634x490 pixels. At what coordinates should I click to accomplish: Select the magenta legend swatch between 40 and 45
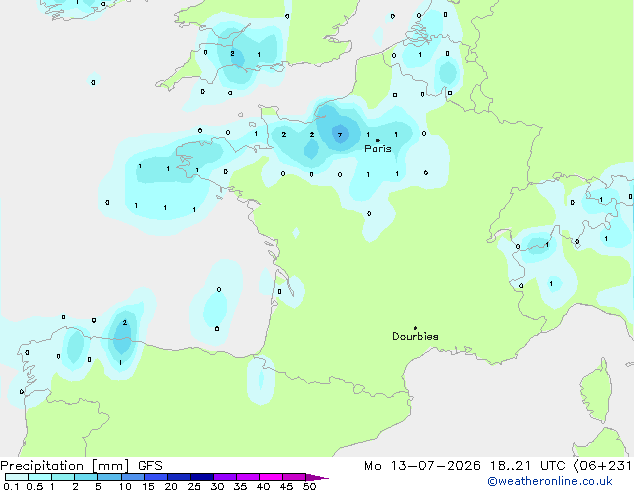(271, 477)
